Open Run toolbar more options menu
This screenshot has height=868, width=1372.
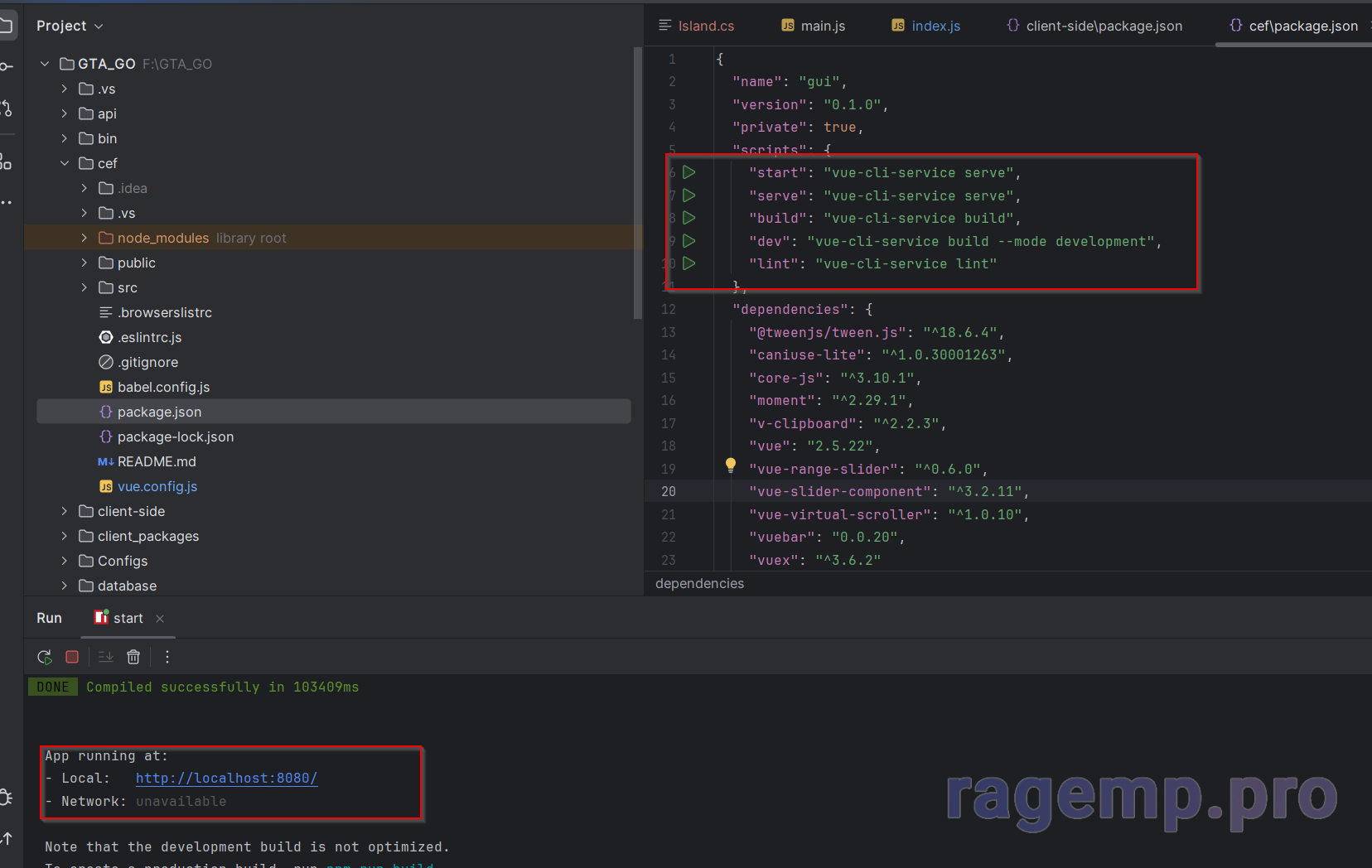point(167,657)
